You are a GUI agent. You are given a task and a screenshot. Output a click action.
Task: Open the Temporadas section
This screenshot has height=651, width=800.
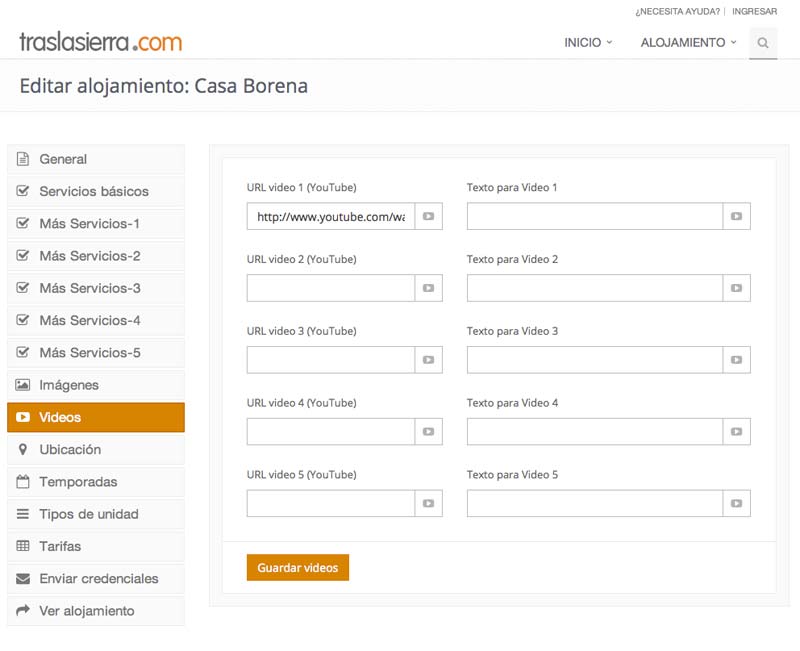96,482
